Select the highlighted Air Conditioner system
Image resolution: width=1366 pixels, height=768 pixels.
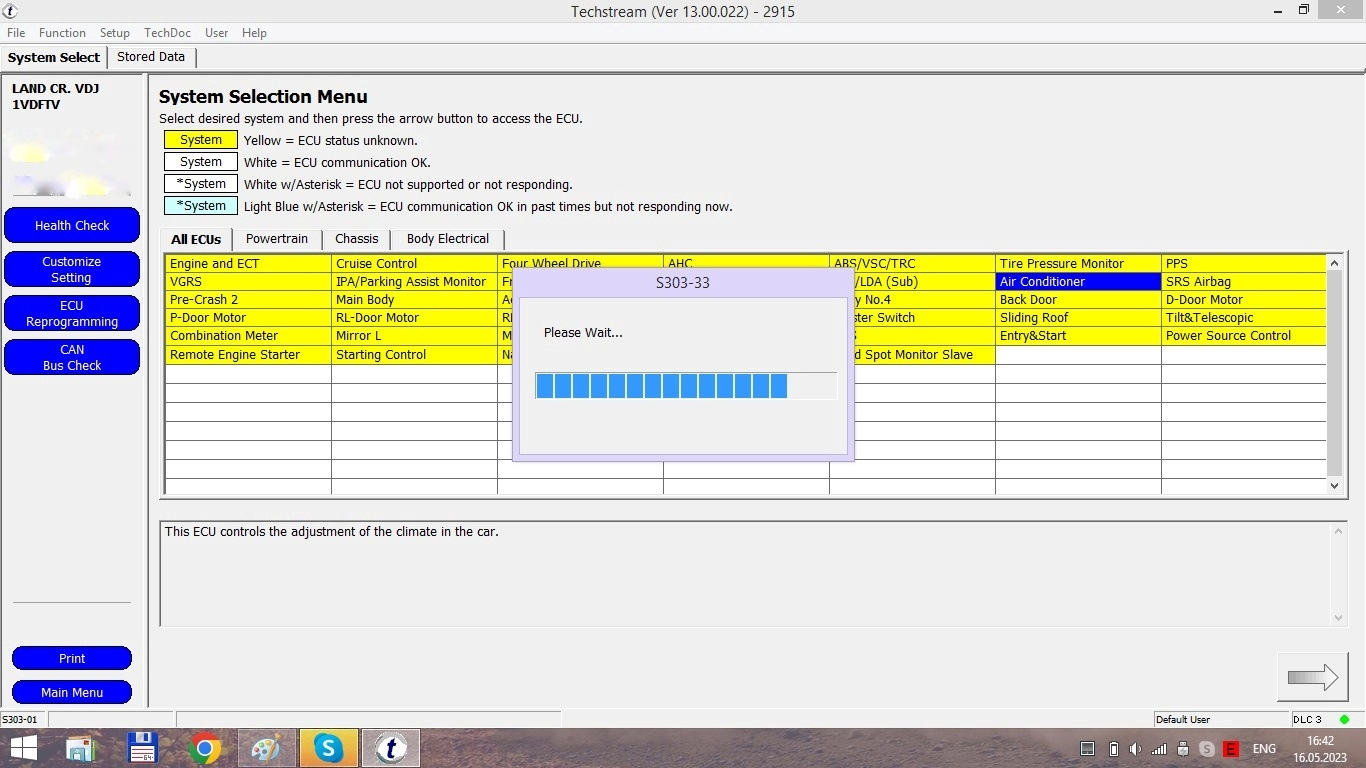(x=1078, y=282)
